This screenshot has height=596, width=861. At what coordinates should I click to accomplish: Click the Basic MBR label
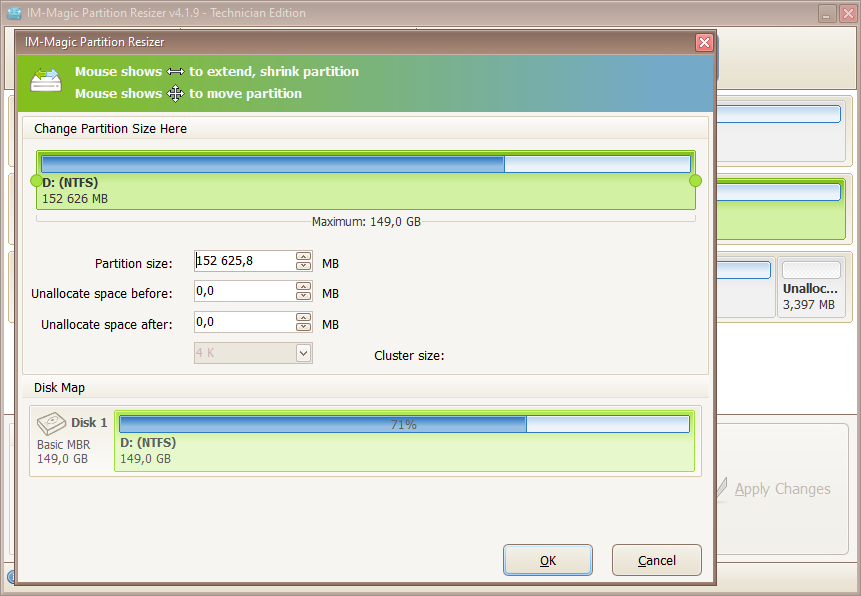click(64, 445)
